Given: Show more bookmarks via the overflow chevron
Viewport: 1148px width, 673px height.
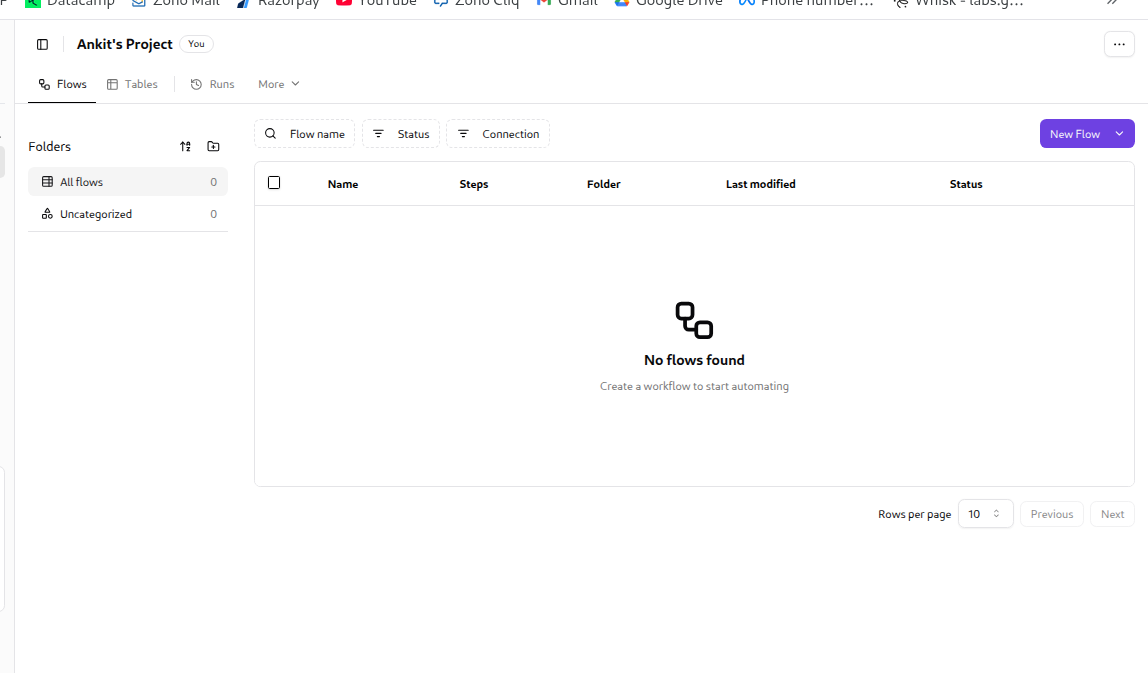Looking at the screenshot, I should pyautogui.click(x=1111, y=3).
